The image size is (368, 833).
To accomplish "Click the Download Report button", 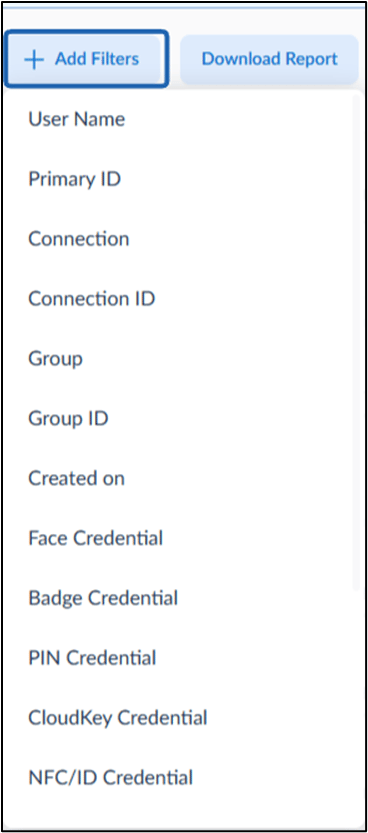I will pyautogui.click(x=269, y=59).
